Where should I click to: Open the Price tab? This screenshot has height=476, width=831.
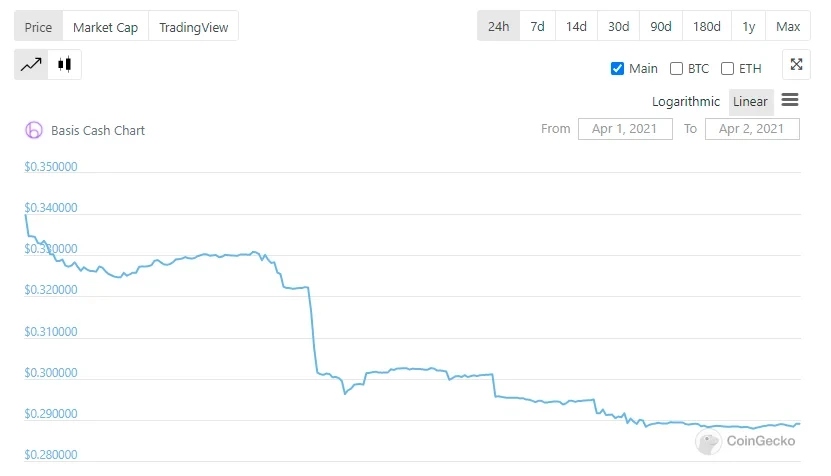[38, 27]
